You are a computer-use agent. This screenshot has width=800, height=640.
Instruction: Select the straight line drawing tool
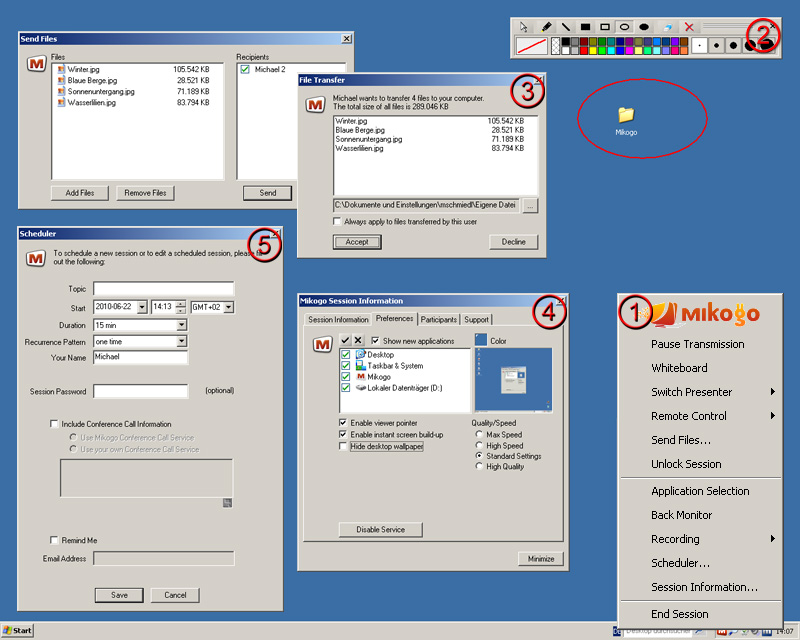point(566,27)
